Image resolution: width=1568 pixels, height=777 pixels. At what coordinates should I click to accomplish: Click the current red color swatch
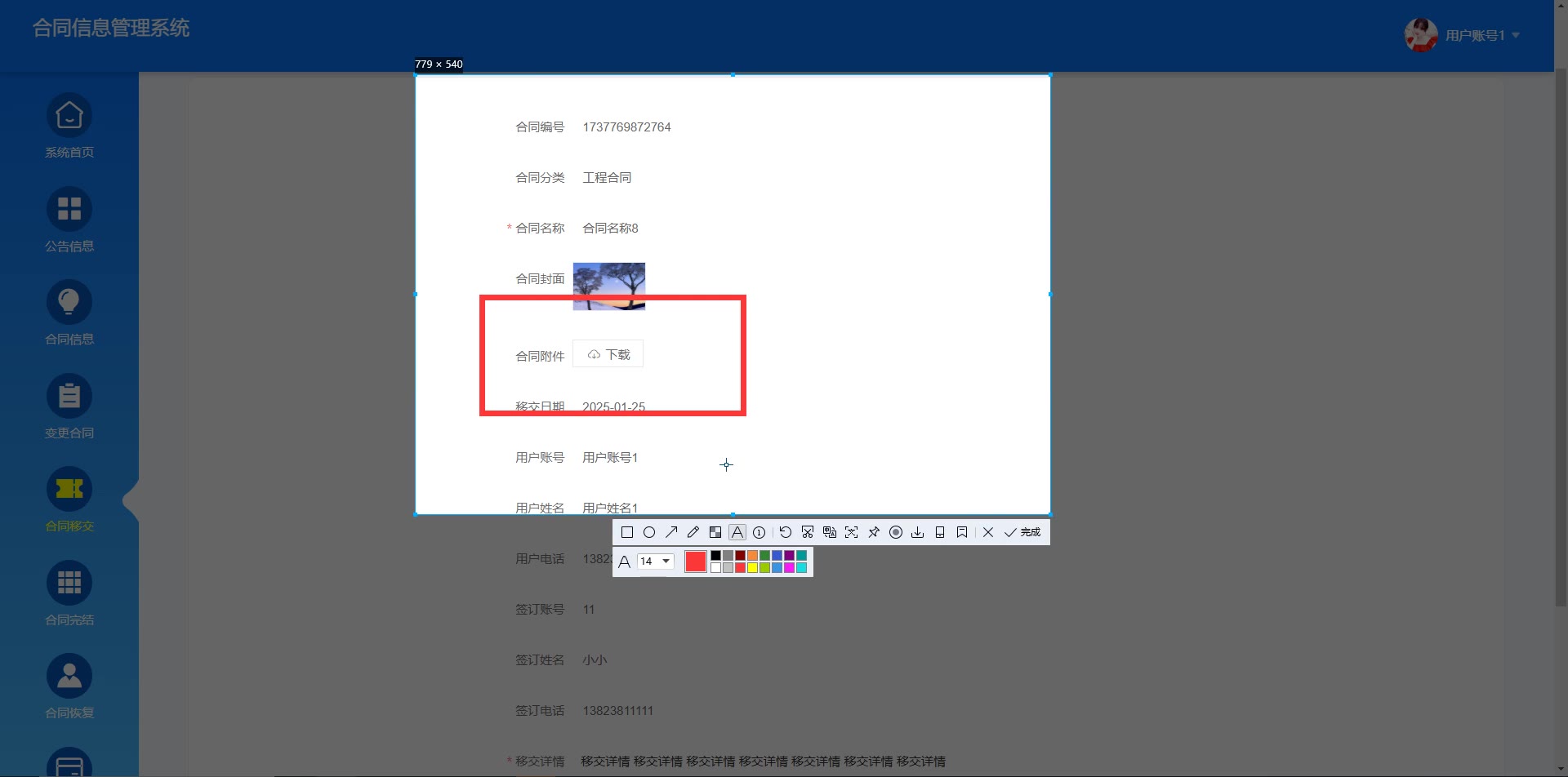(x=696, y=562)
